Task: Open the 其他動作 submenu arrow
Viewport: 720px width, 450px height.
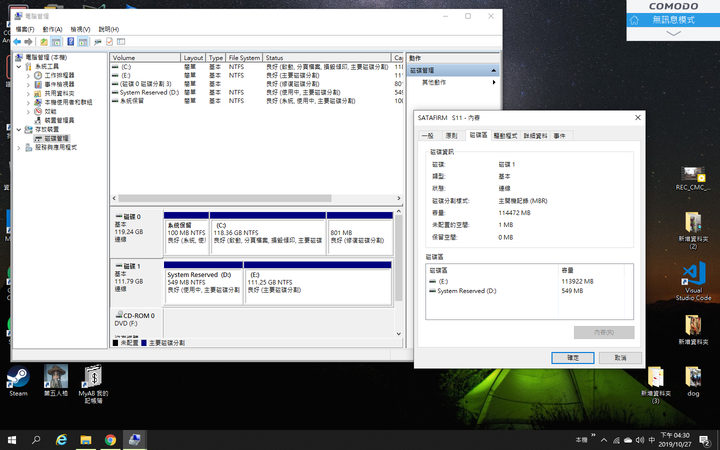Action: pos(494,82)
